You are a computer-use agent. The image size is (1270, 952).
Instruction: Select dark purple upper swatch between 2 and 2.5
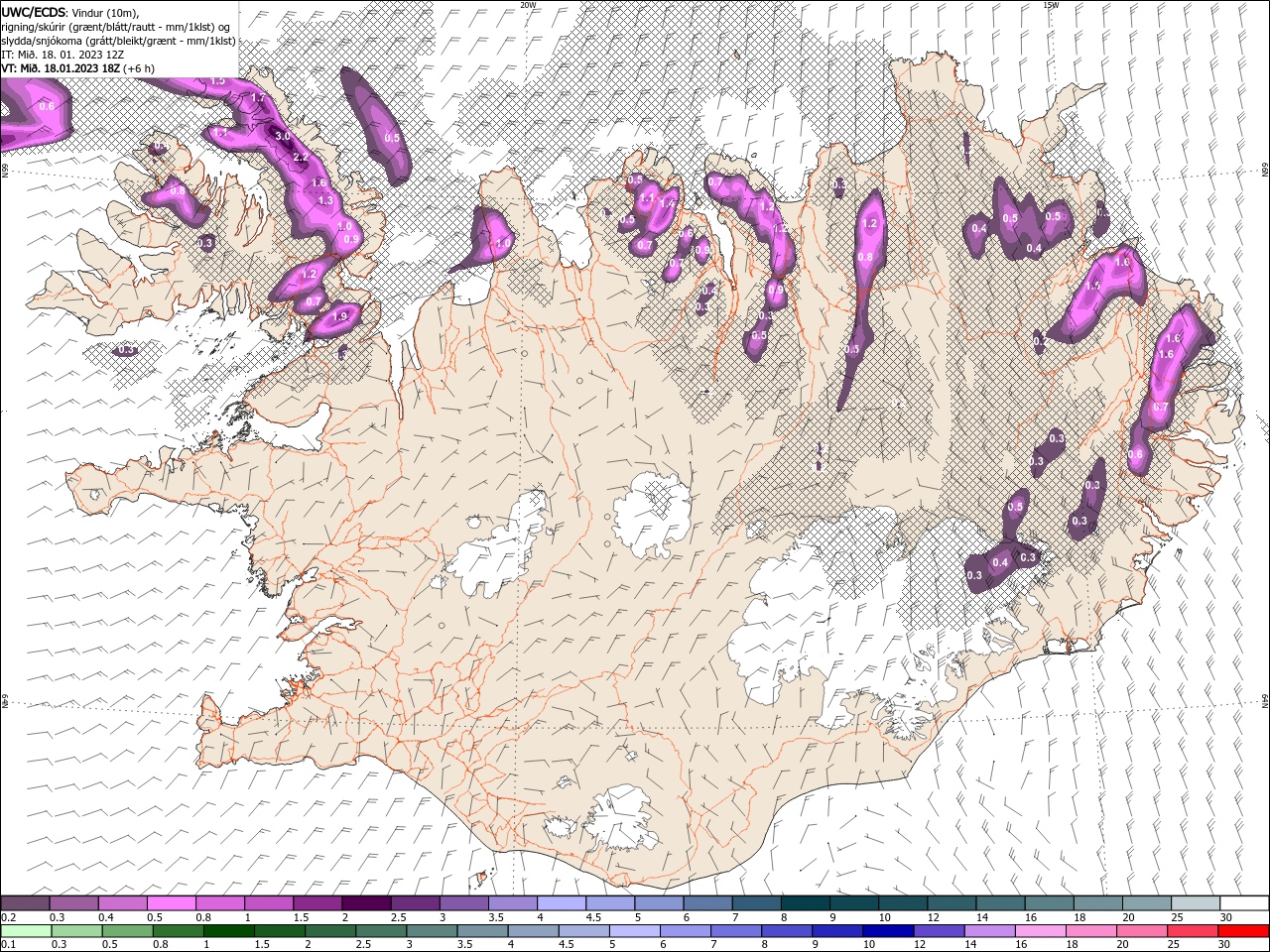point(366,903)
